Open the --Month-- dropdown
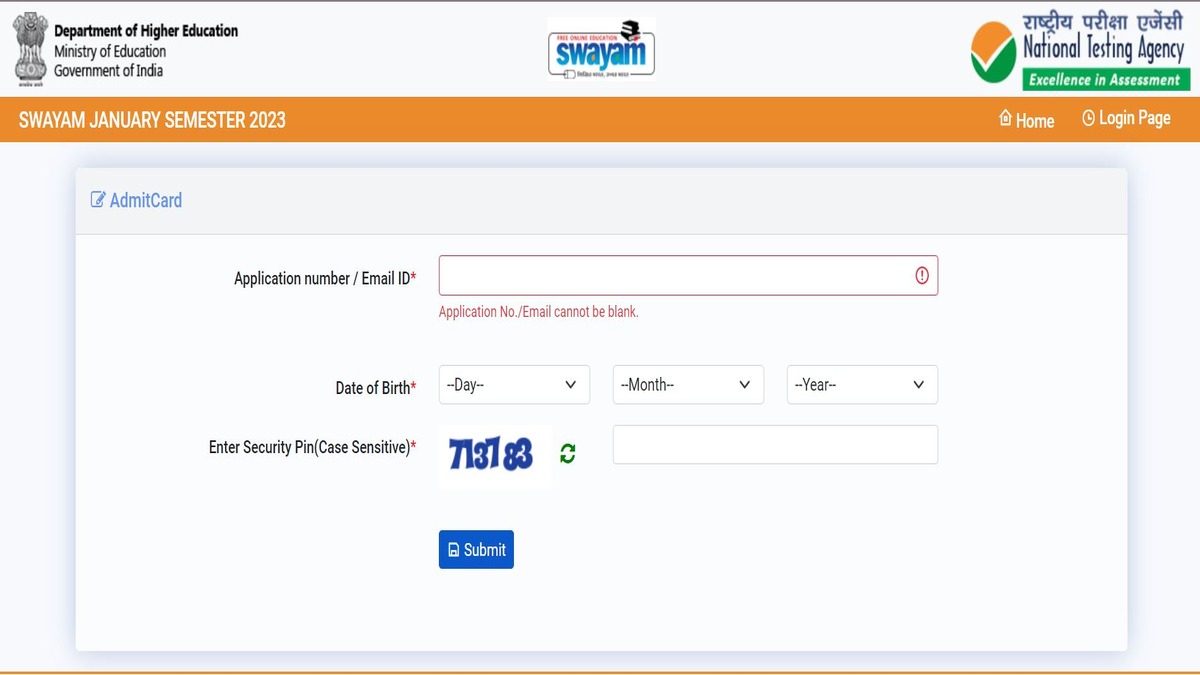1200x675 pixels. 687,384
